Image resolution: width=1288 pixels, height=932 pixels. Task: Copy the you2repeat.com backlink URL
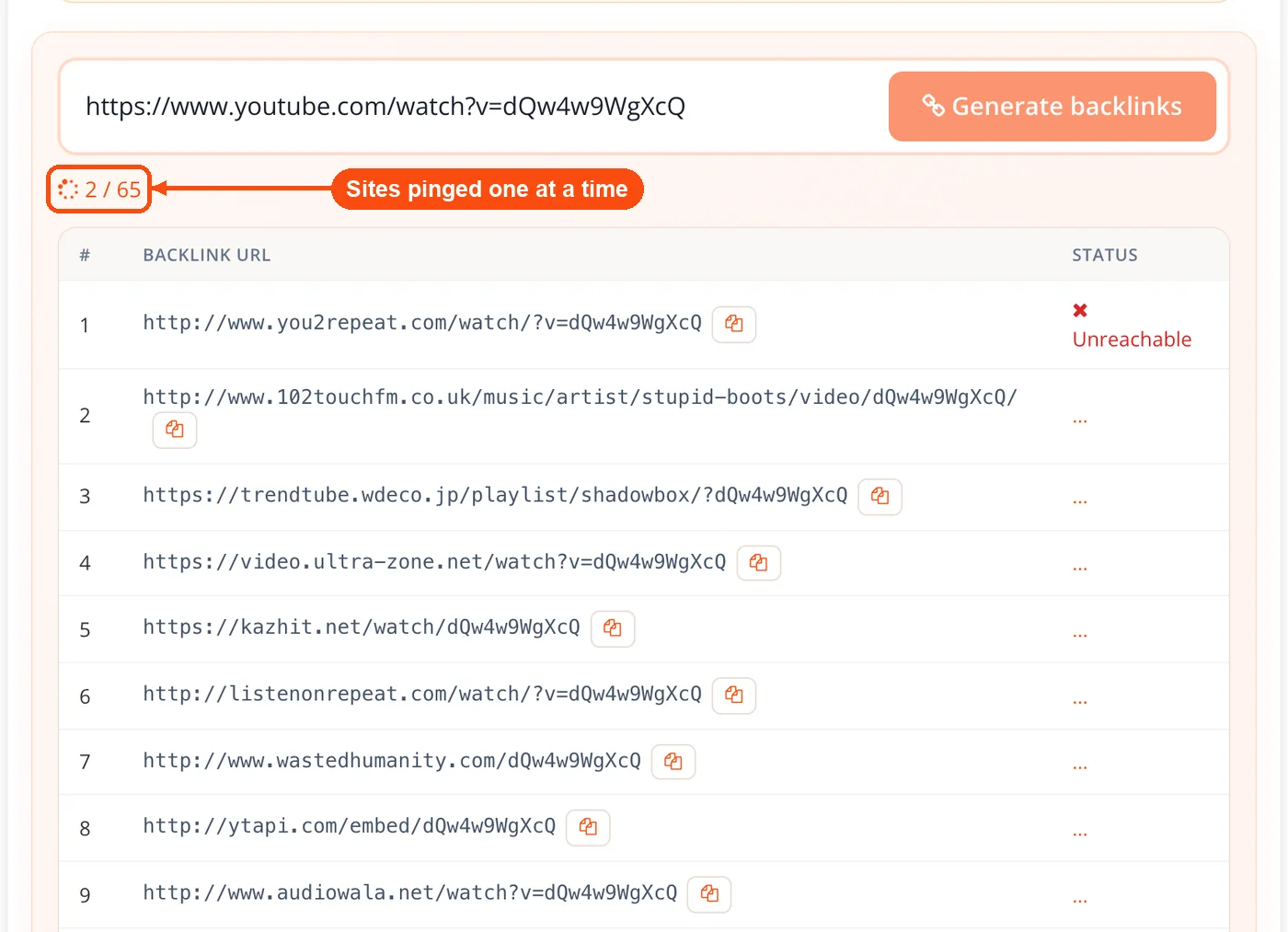pyautogui.click(x=734, y=324)
